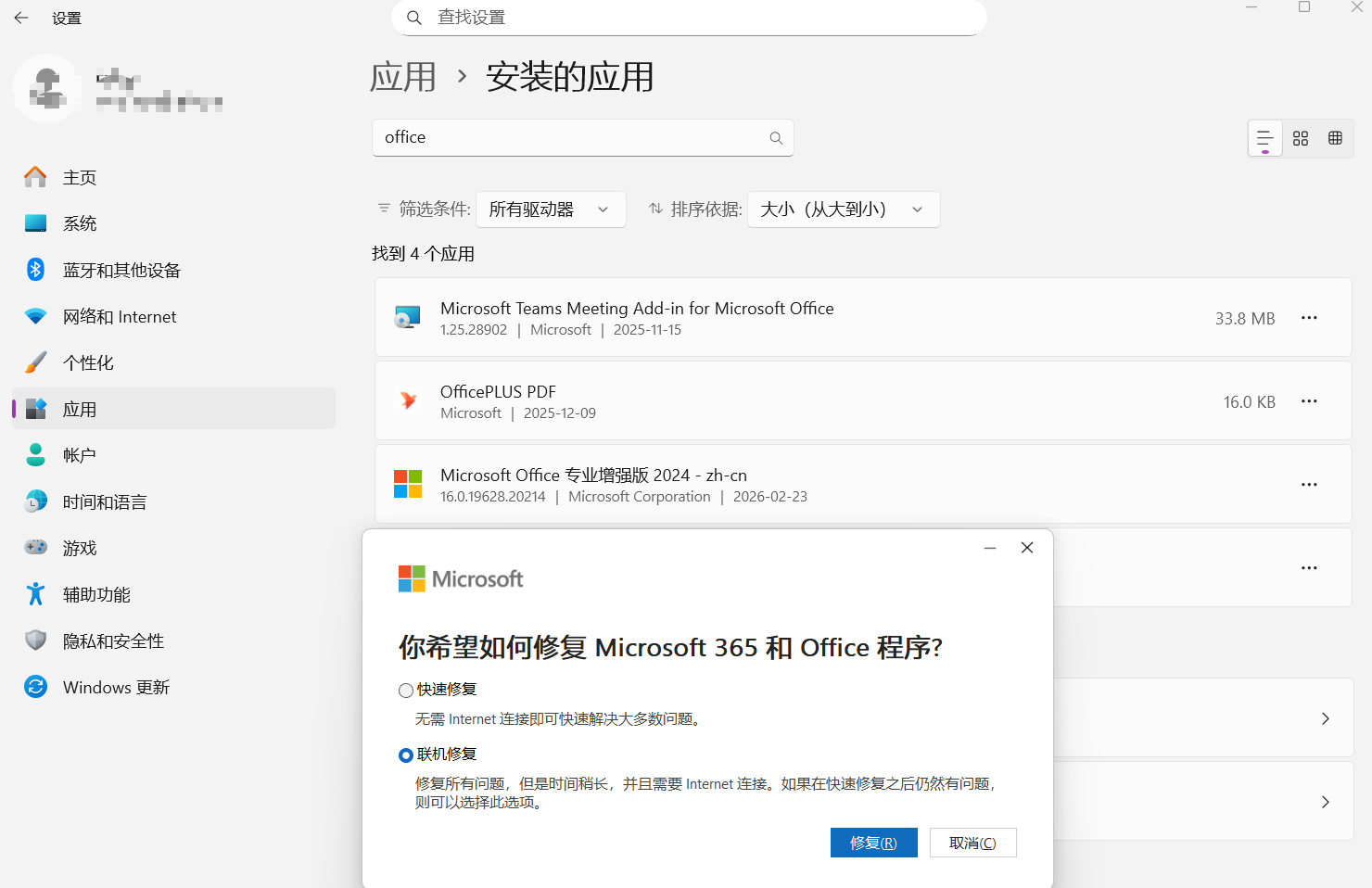This screenshot has width=1372, height=888.
Task: Click the 应用 apps icon in sidebar
Action: point(35,409)
